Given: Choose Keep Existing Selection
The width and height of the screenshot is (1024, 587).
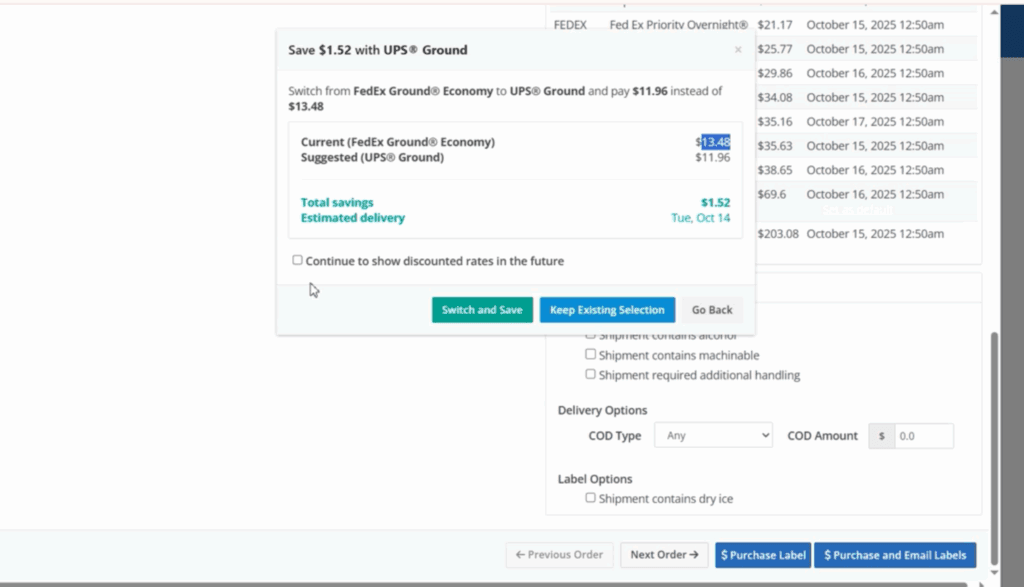Looking at the screenshot, I should point(607,310).
